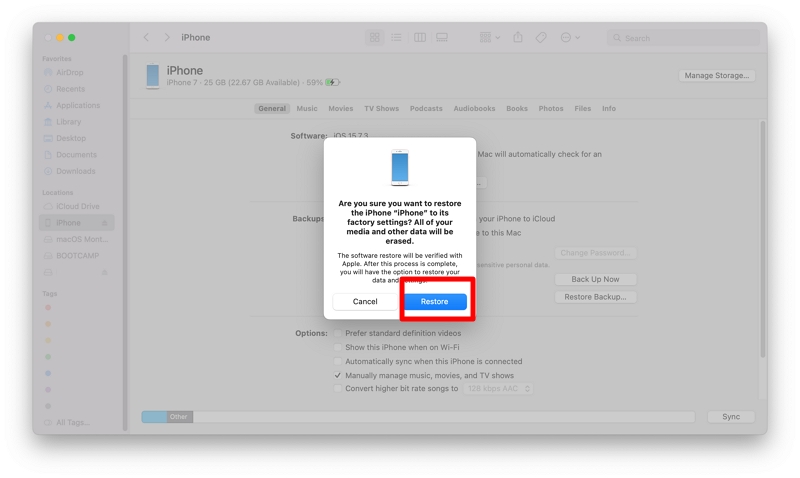Switch to the Info tab
This screenshot has height=478, width=800.
pyautogui.click(x=609, y=108)
